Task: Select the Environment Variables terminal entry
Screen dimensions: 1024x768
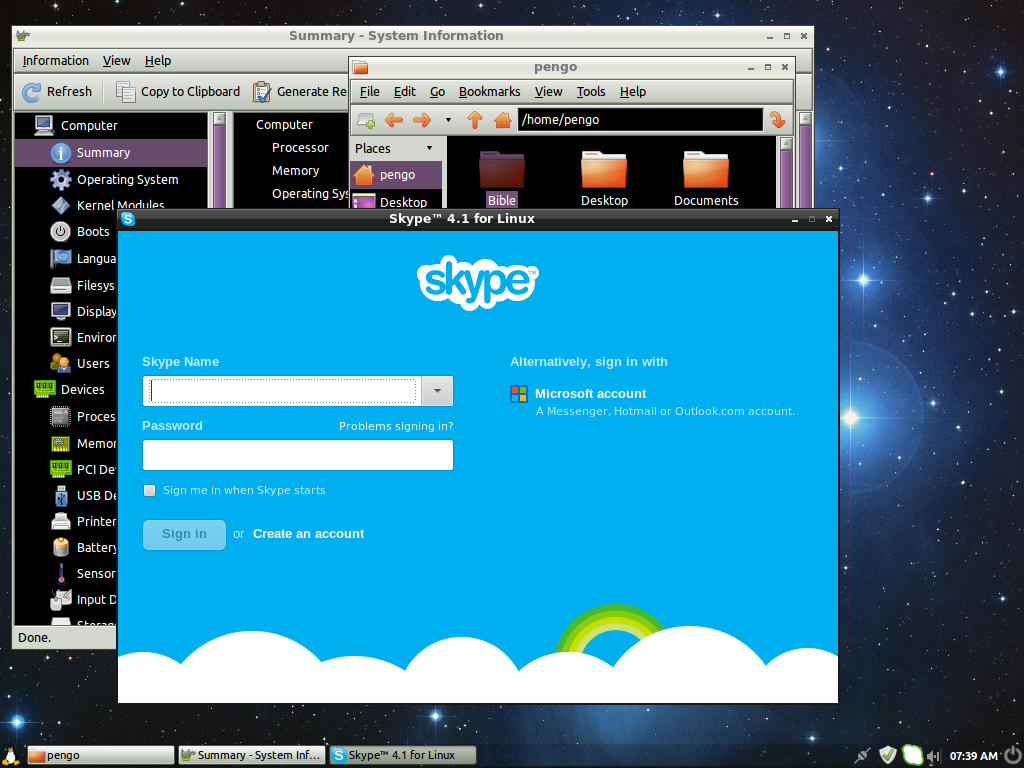Action: (83, 338)
